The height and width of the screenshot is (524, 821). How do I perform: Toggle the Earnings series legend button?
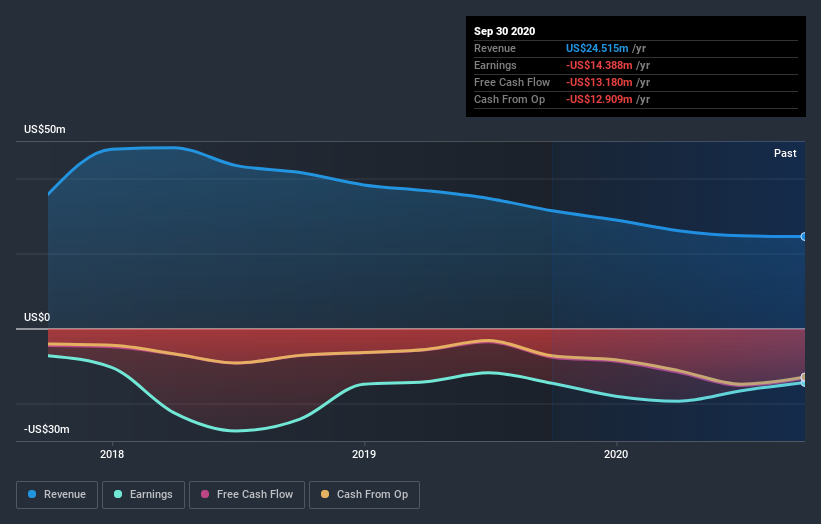[x=143, y=495]
